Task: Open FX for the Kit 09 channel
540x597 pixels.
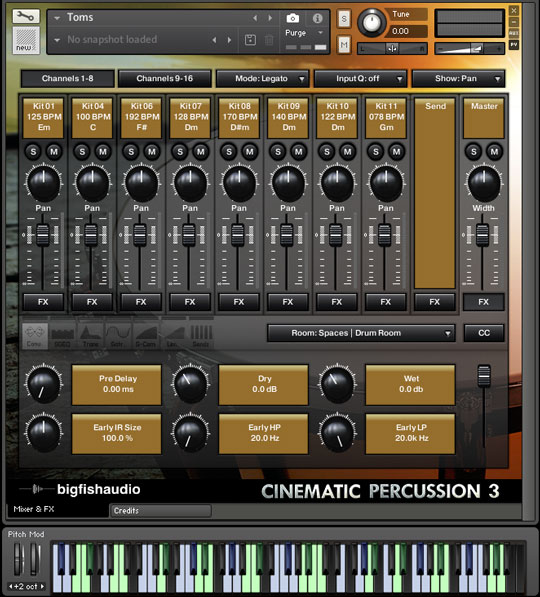Action: click(x=288, y=302)
